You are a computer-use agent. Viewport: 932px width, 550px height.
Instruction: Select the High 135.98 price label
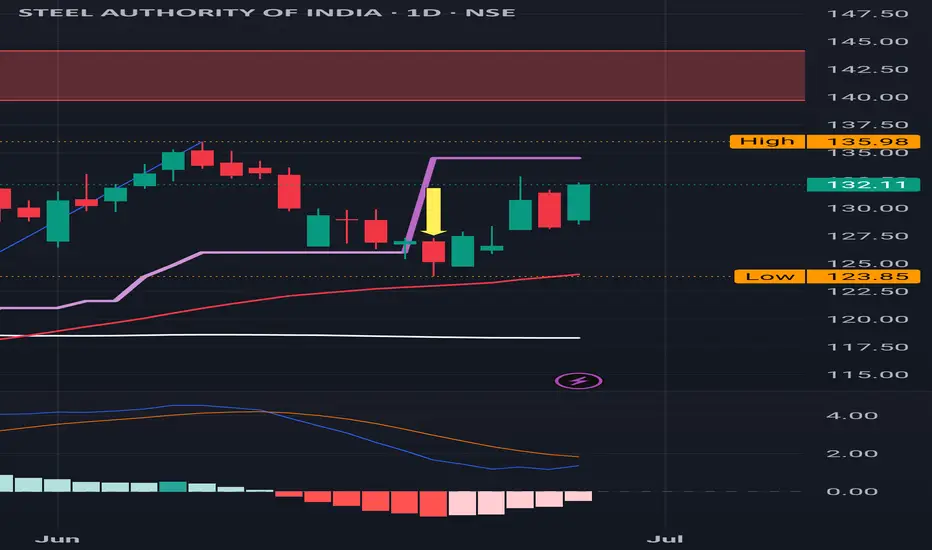point(825,142)
